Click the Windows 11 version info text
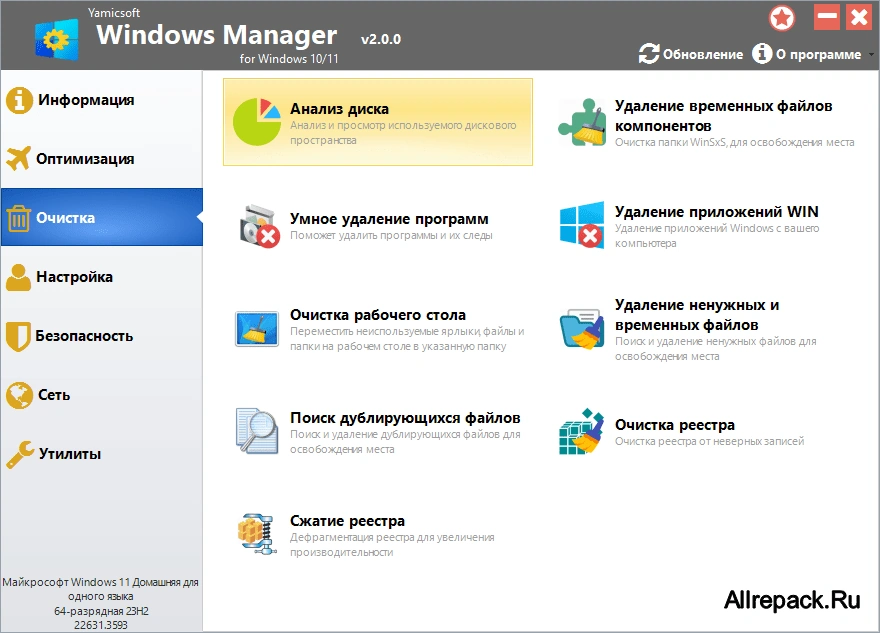This screenshot has width=880, height=633. (x=101, y=603)
